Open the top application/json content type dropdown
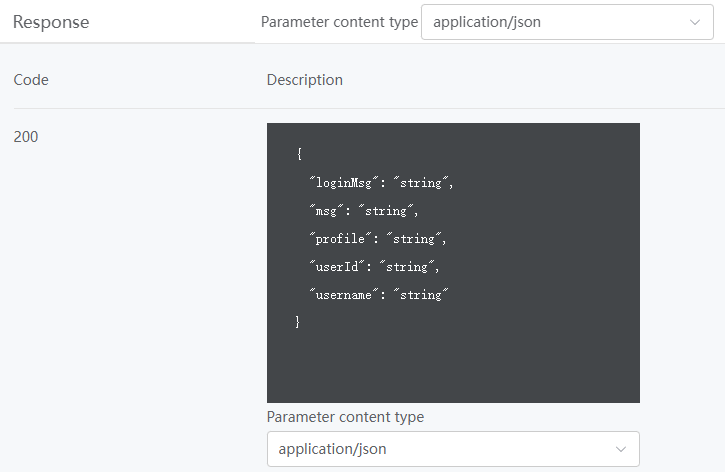 point(567,22)
